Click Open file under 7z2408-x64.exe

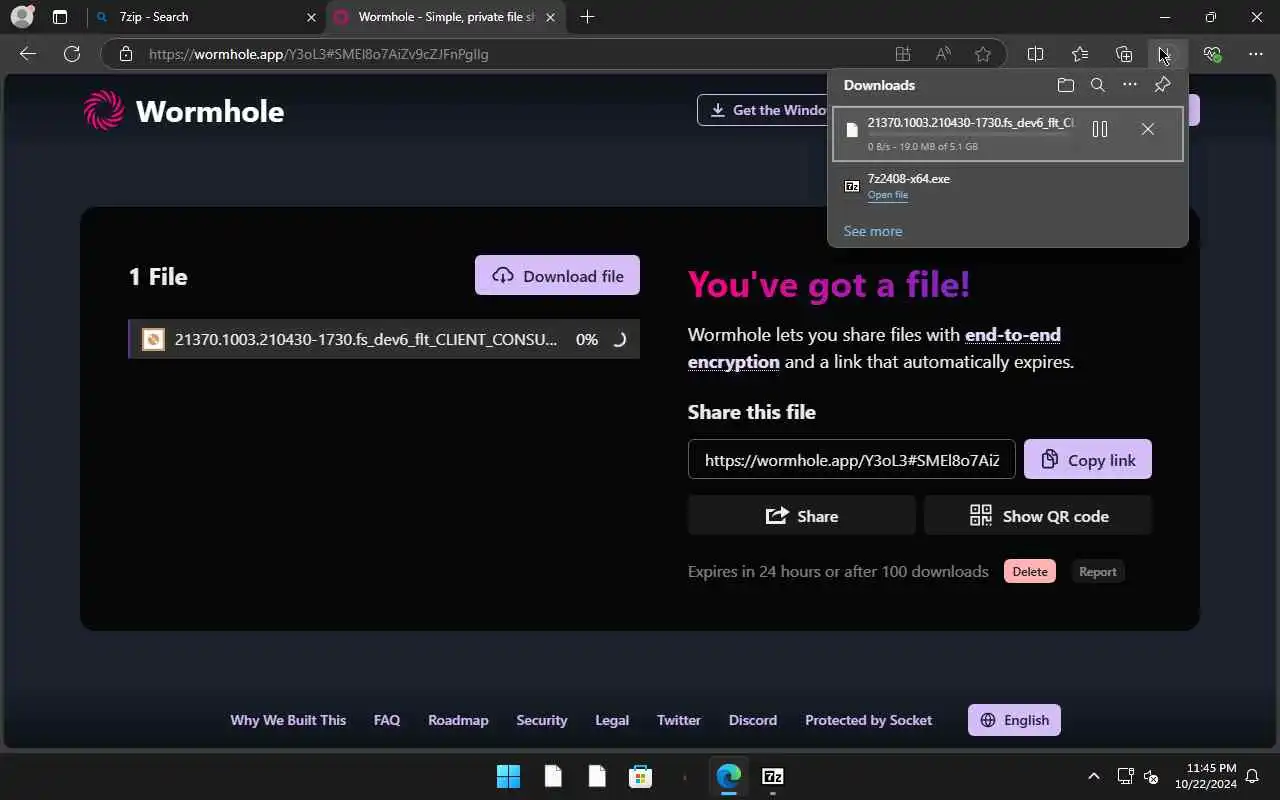888,195
